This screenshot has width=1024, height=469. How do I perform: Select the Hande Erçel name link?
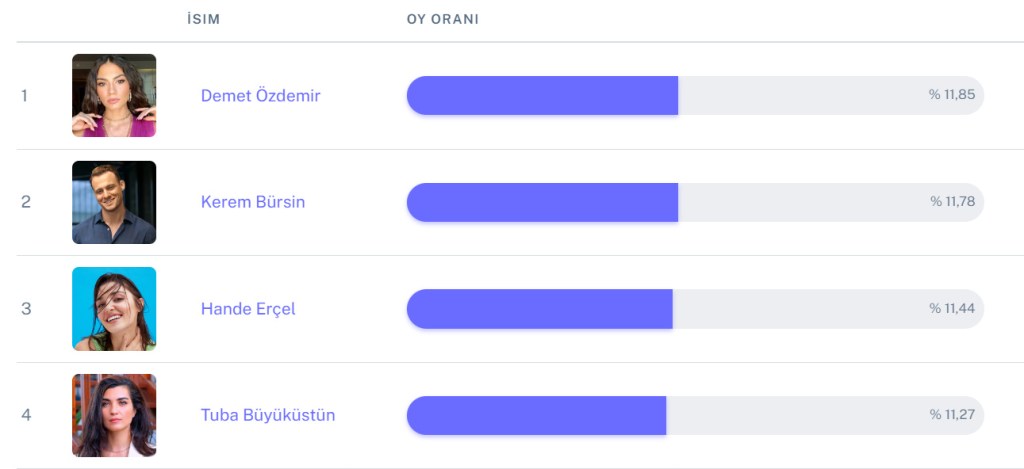[x=248, y=309]
